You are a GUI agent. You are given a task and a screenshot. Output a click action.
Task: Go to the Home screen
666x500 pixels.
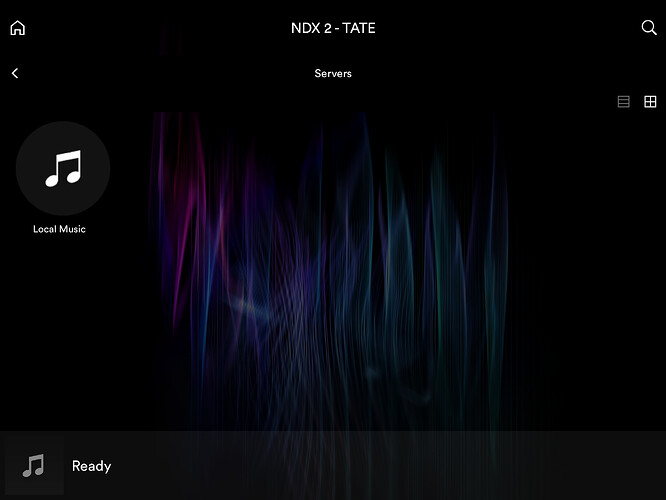[x=17, y=28]
